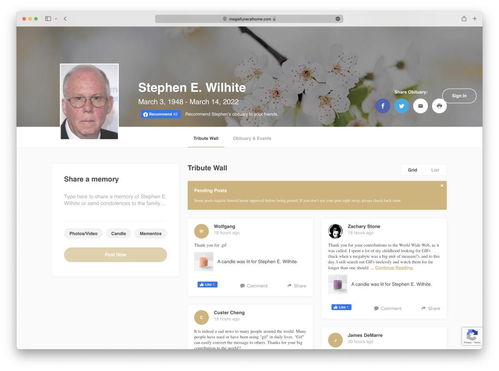Click the browser share icon
499x371 pixels.
[x=464, y=19]
